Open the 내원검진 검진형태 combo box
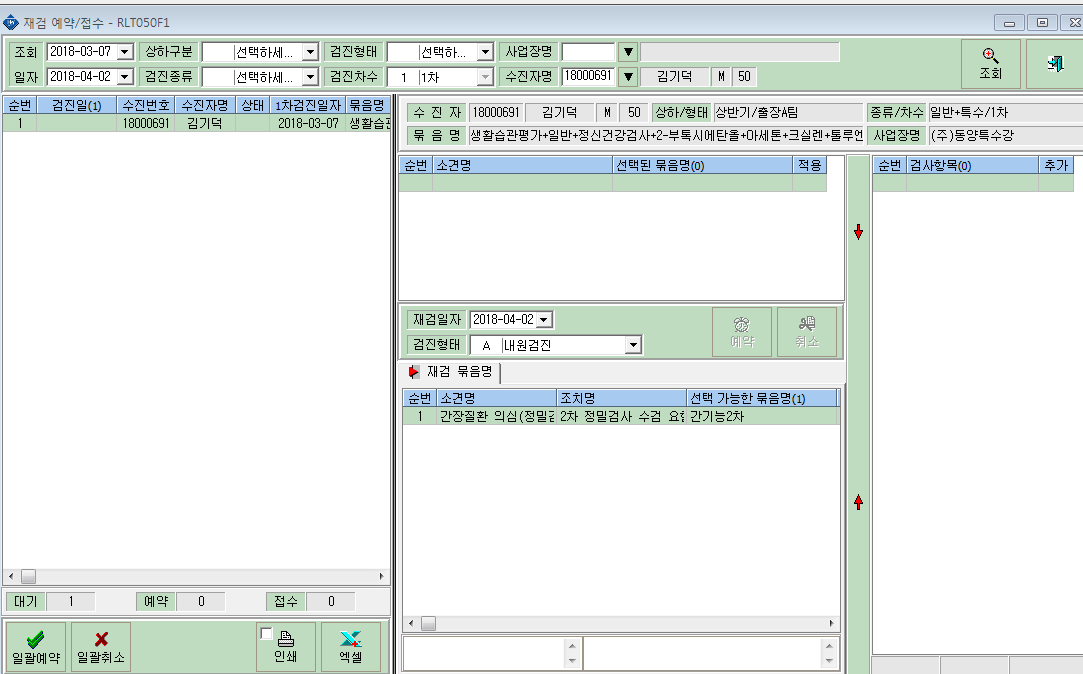This screenshot has height=674, width=1083. pos(633,345)
